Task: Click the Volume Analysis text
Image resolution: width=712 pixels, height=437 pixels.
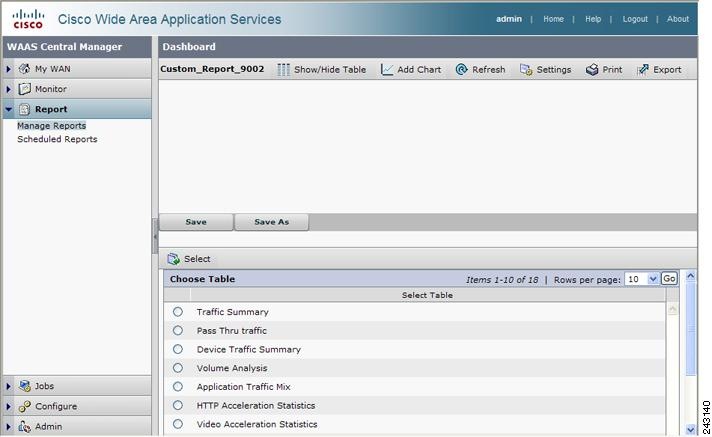Action: tap(232, 368)
